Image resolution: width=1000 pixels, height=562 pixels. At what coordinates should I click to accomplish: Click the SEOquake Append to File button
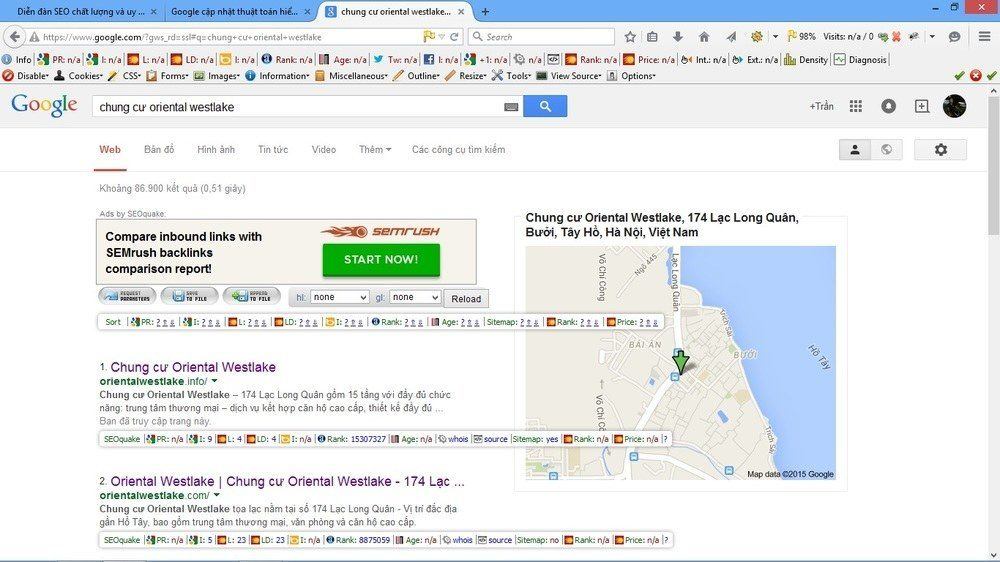click(x=251, y=297)
